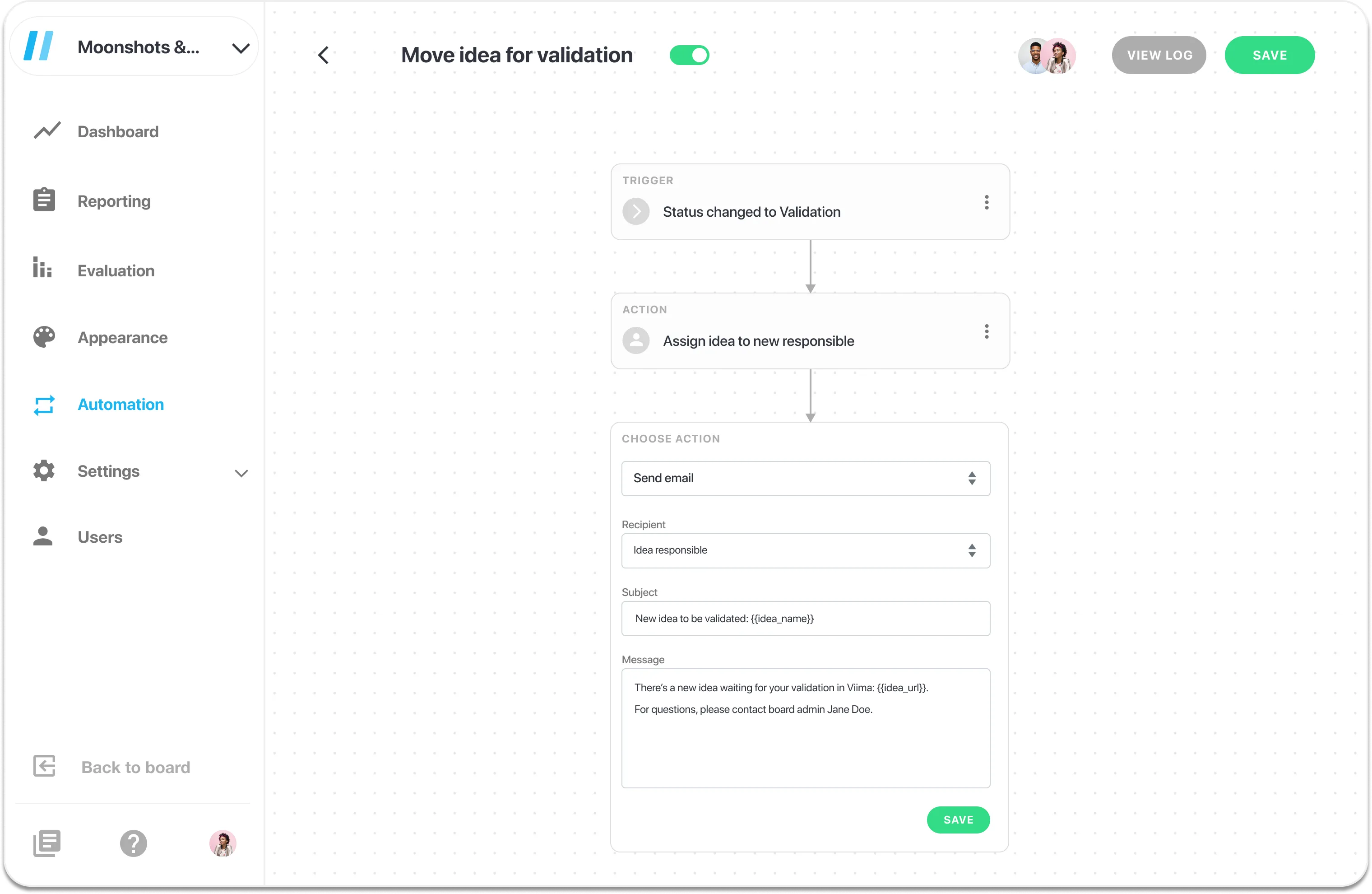Click the VIEW LOG button
Image resolution: width=1372 pixels, height=894 pixels.
(x=1159, y=55)
